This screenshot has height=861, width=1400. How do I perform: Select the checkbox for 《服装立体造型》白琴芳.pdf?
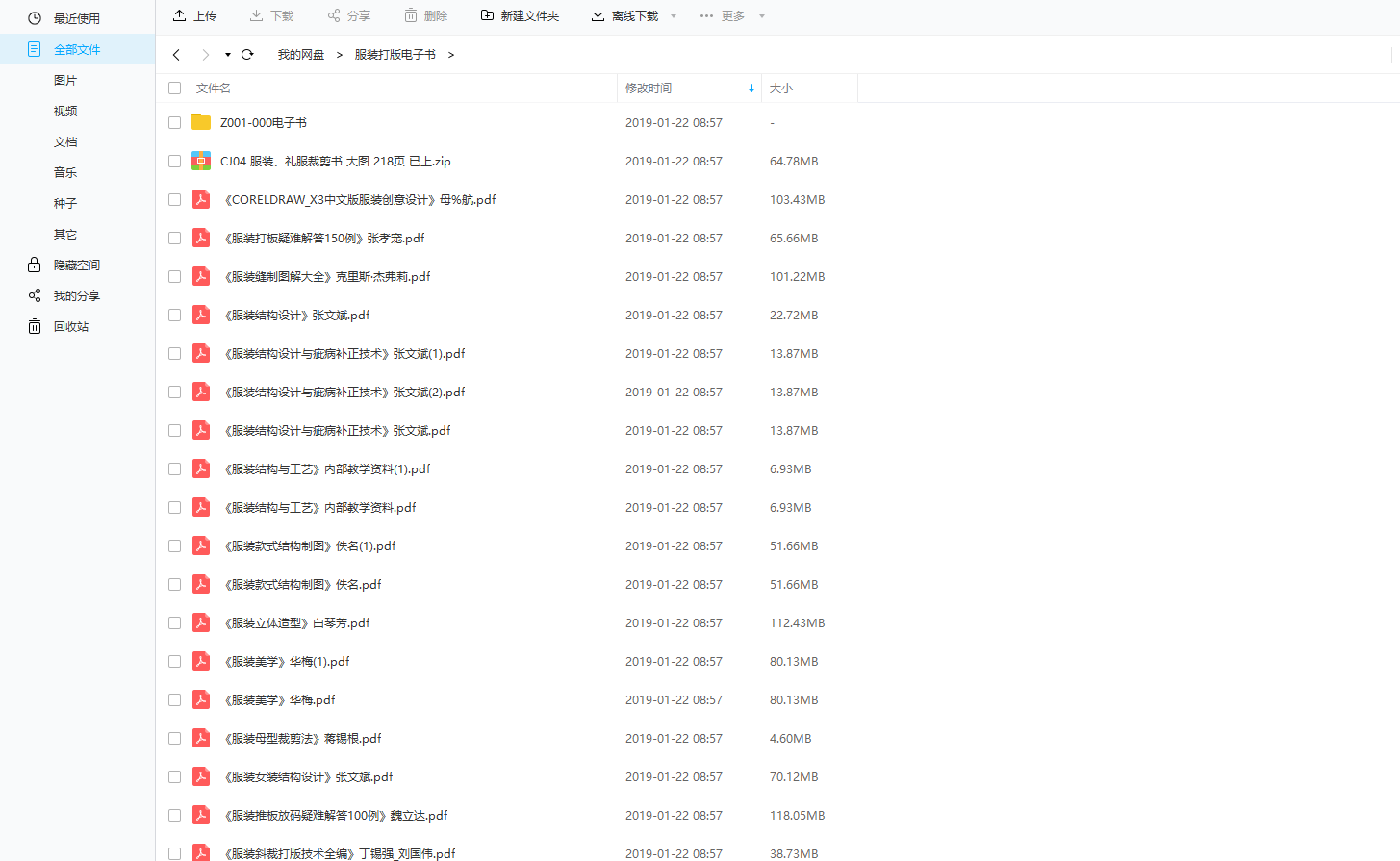point(174,622)
